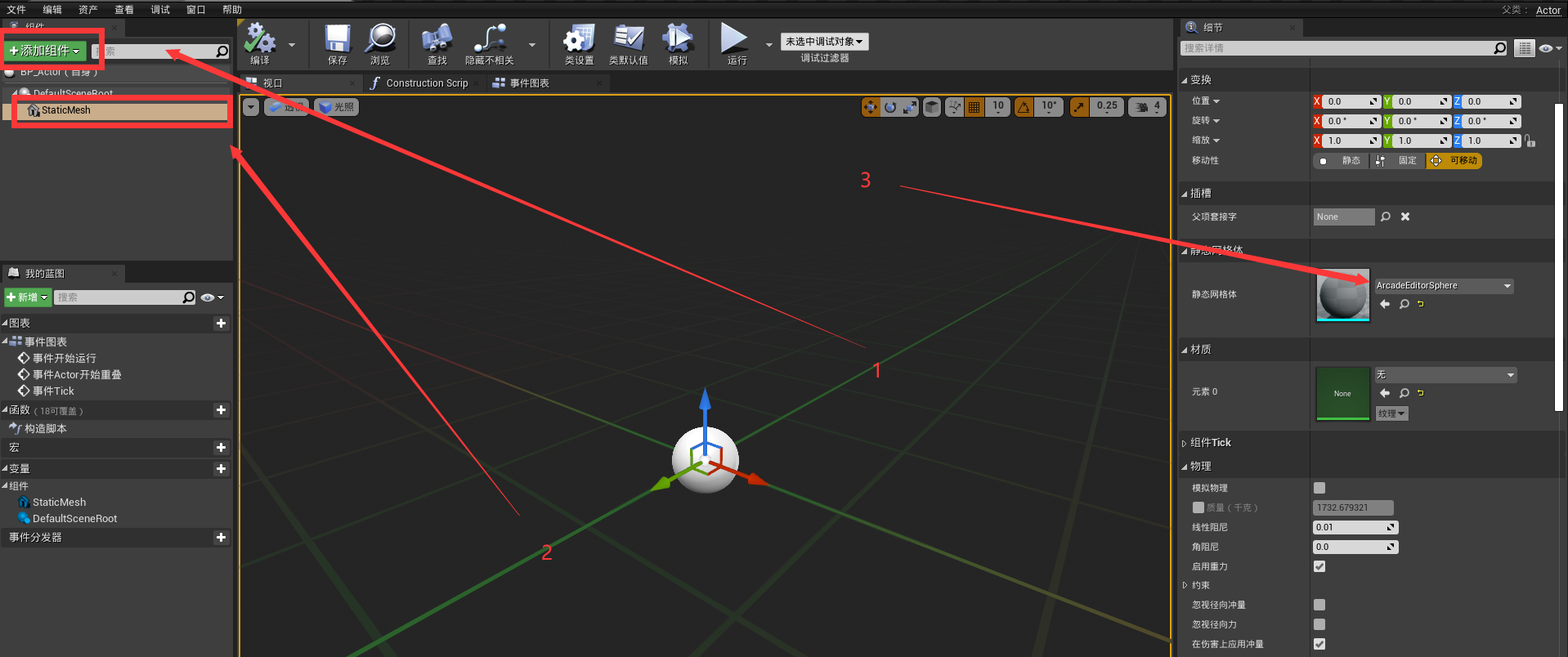The height and width of the screenshot is (657, 1568).
Task: Set mobility to Movable (可移动)
Action: point(1454,161)
